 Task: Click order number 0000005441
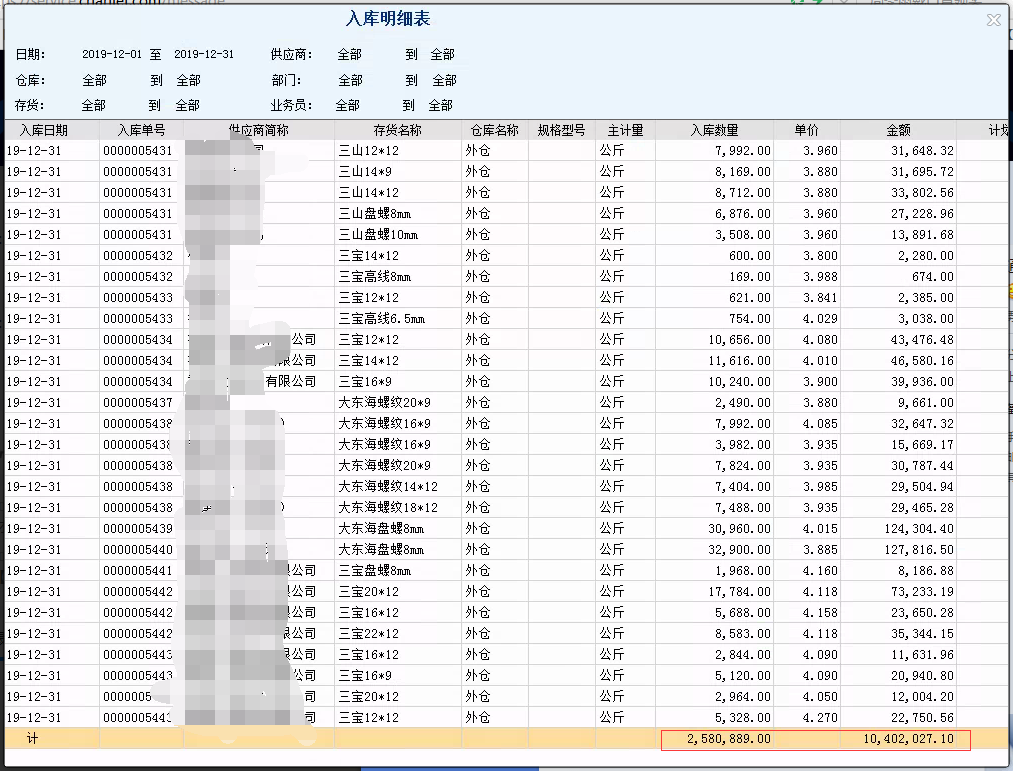(138, 571)
